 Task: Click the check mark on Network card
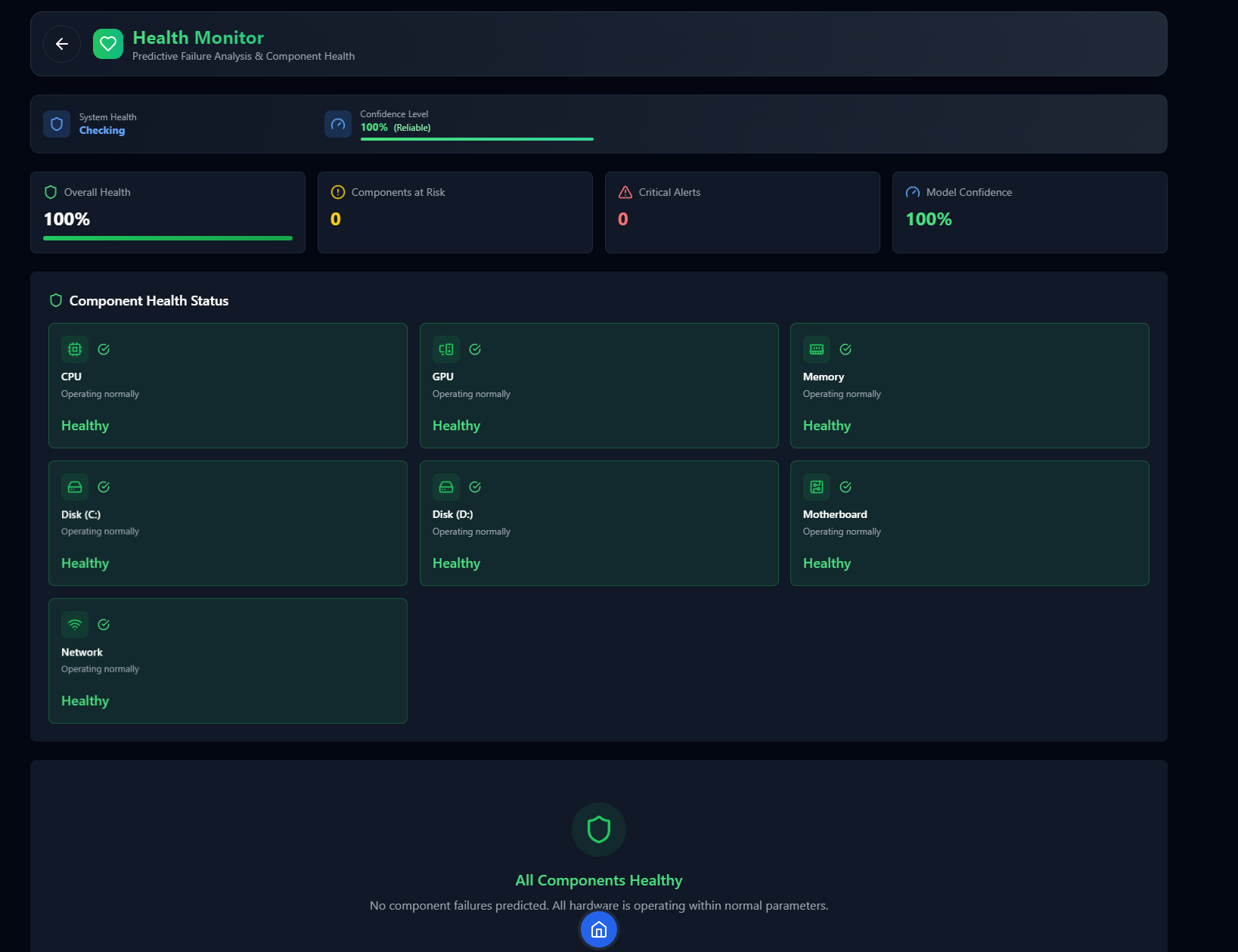[x=104, y=625]
